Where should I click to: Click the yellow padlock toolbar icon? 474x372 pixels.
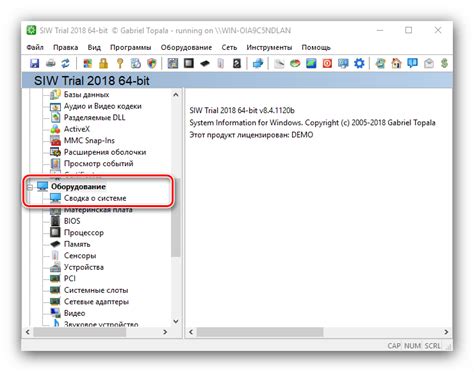pos(104,63)
